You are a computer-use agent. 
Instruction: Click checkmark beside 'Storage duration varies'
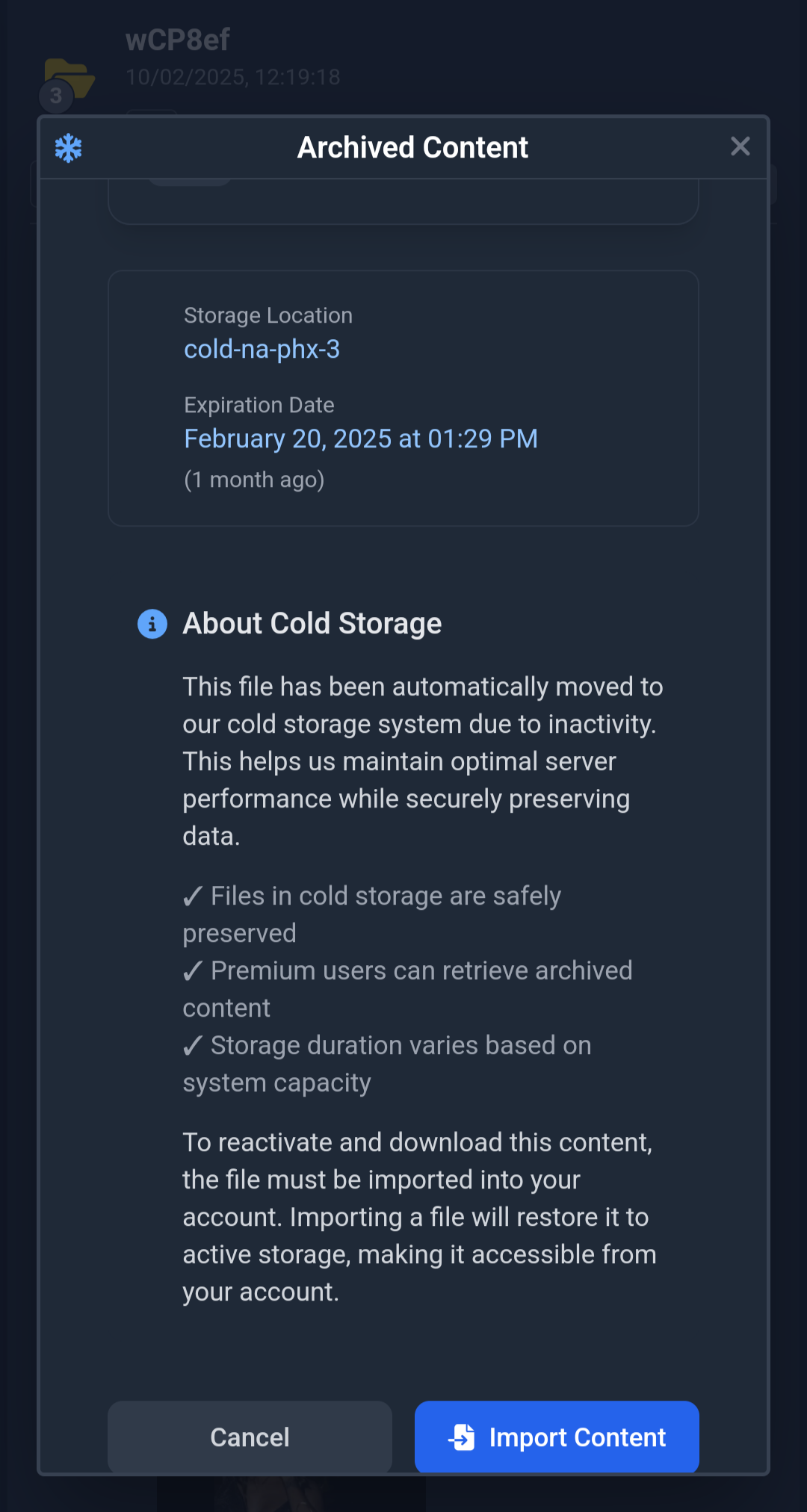click(193, 1045)
